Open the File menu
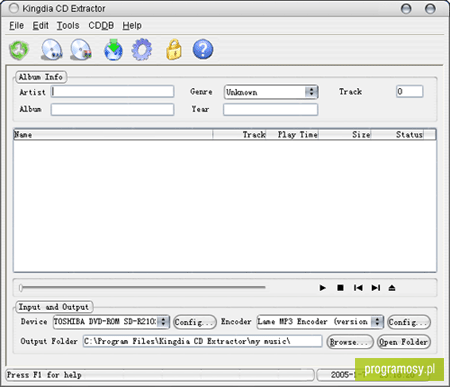450x387 pixels. point(16,25)
